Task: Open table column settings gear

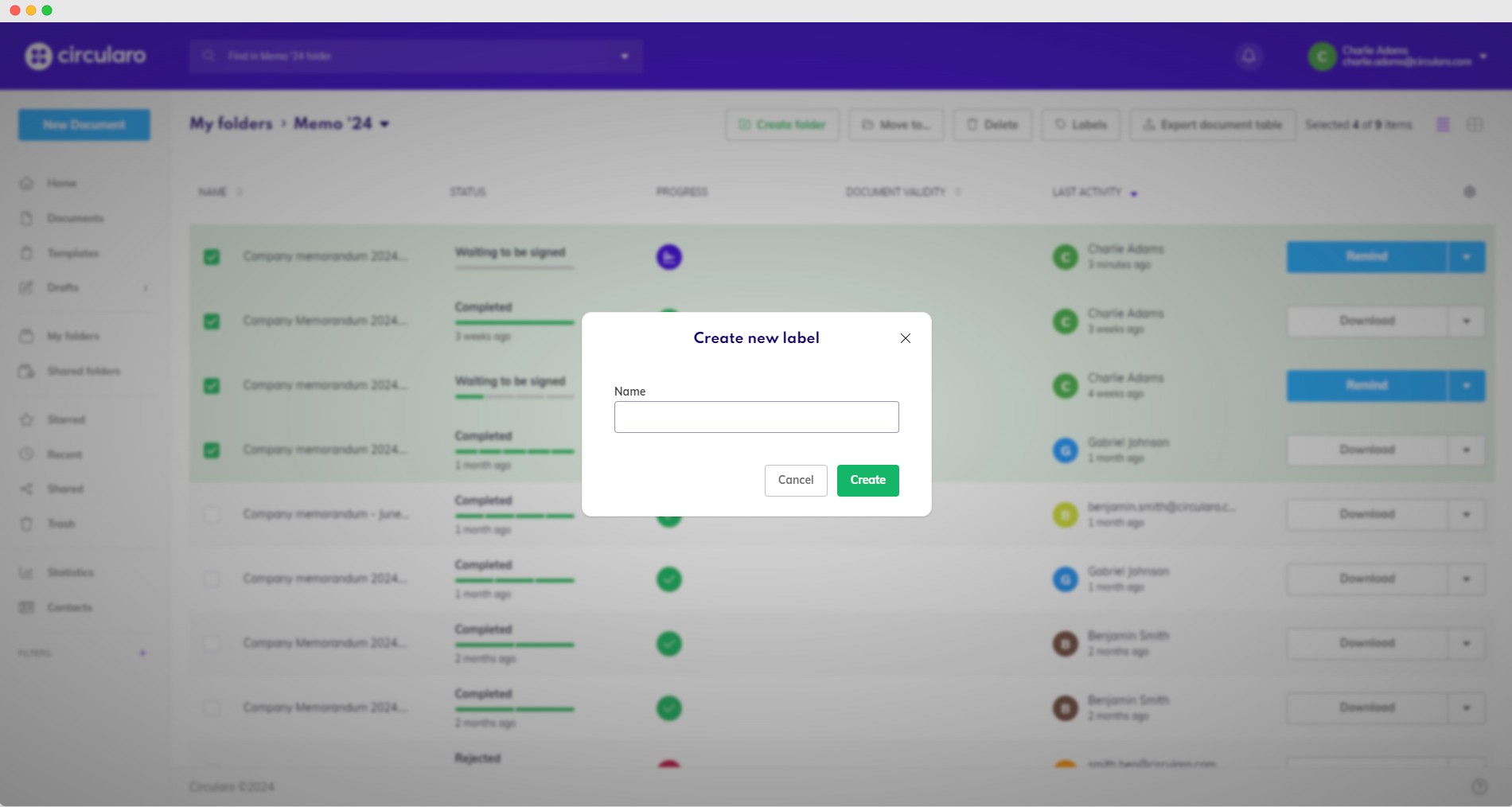Action: coord(1469,192)
